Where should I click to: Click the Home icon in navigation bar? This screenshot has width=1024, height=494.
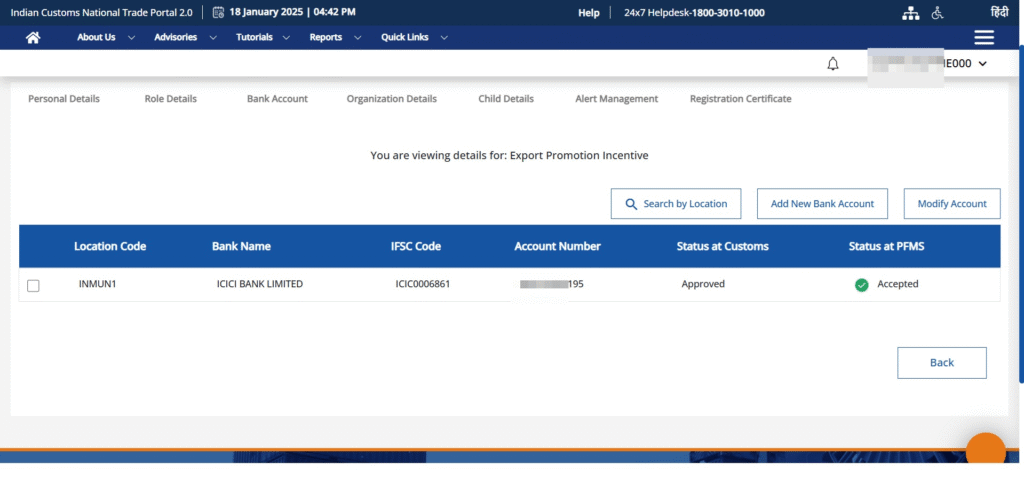33,37
